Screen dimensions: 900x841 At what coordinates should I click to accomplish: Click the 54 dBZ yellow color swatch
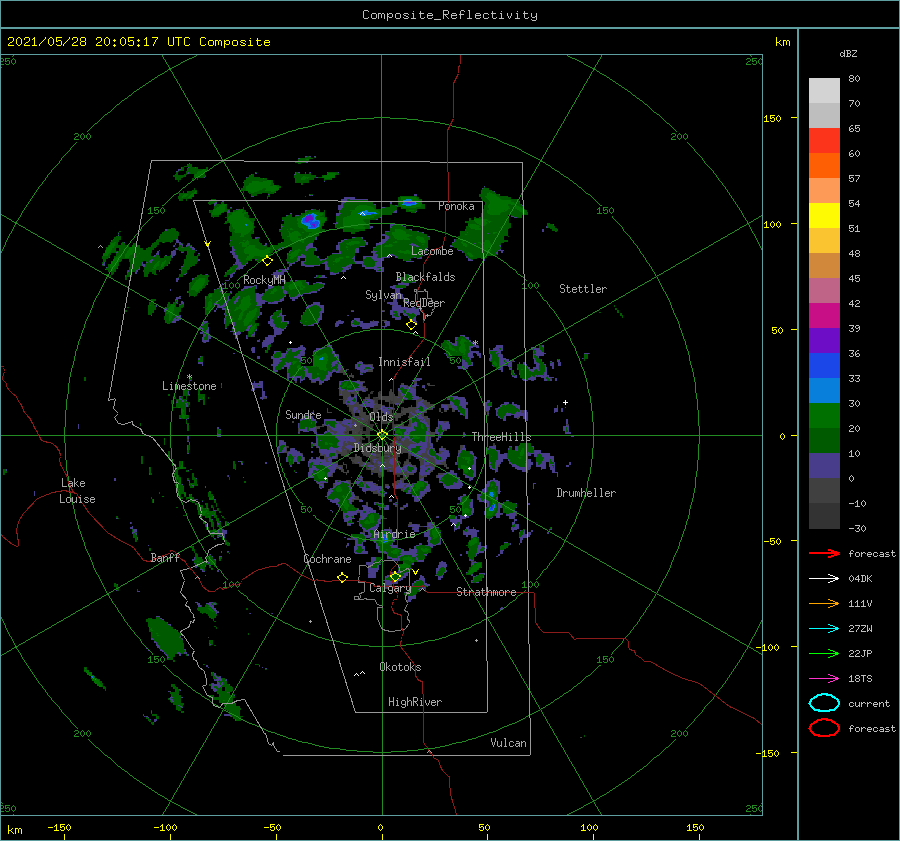click(x=824, y=215)
